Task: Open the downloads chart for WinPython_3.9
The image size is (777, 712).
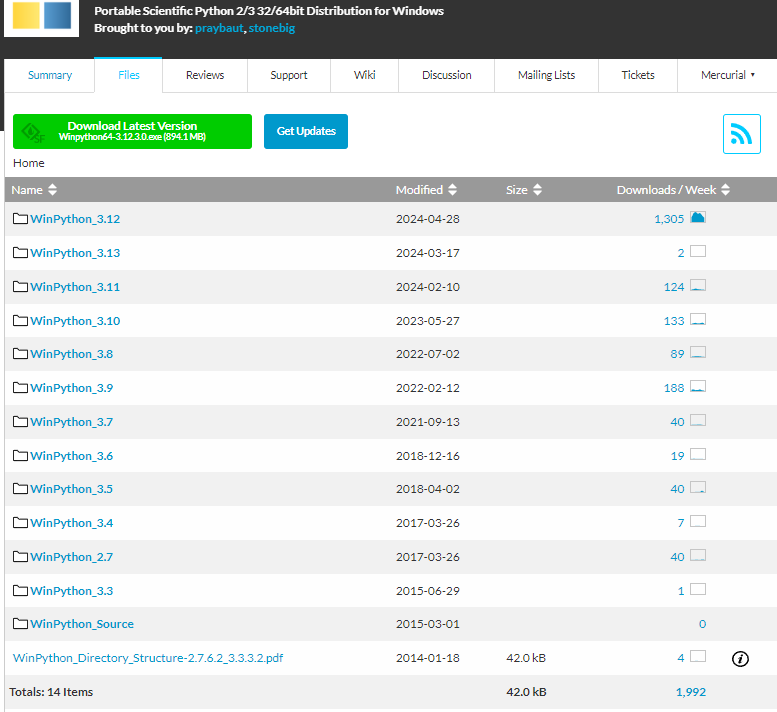Action: pyautogui.click(x=698, y=386)
